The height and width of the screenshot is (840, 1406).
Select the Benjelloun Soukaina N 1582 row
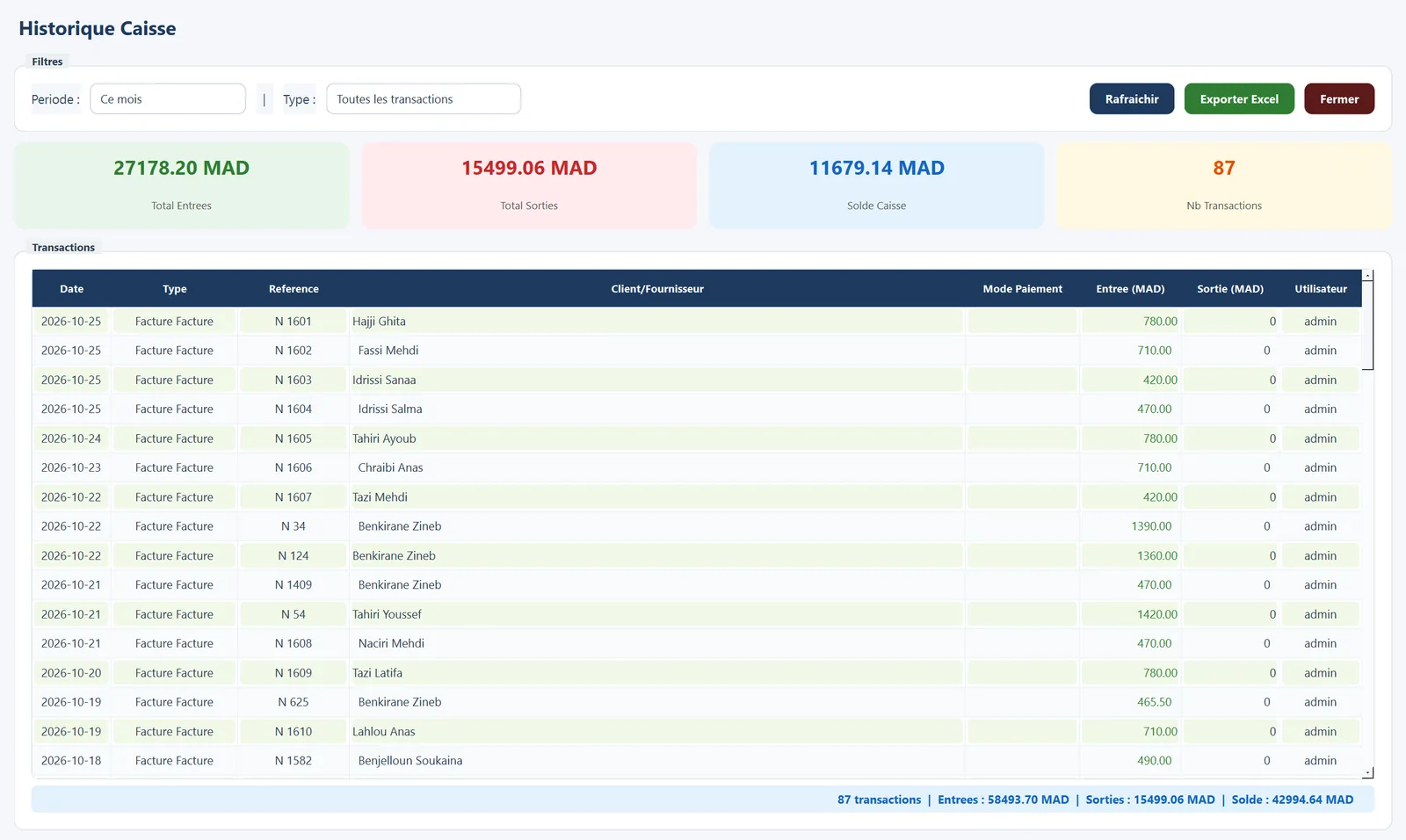pyautogui.click(x=697, y=761)
